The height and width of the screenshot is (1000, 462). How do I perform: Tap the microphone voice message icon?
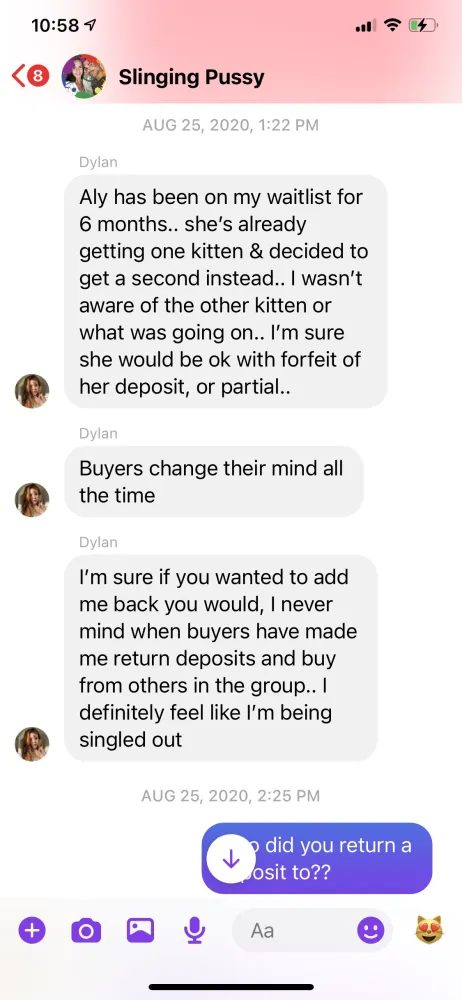[x=194, y=930]
